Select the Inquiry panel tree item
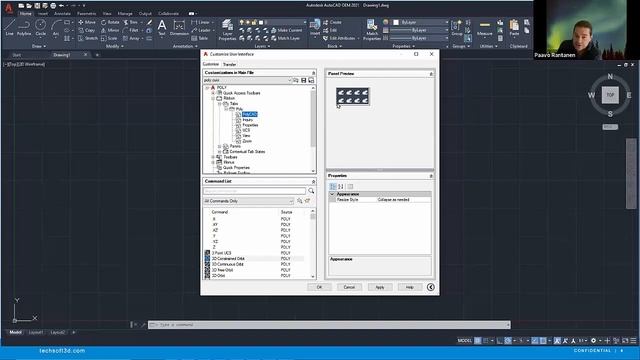The image size is (640, 360). click(248, 120)
